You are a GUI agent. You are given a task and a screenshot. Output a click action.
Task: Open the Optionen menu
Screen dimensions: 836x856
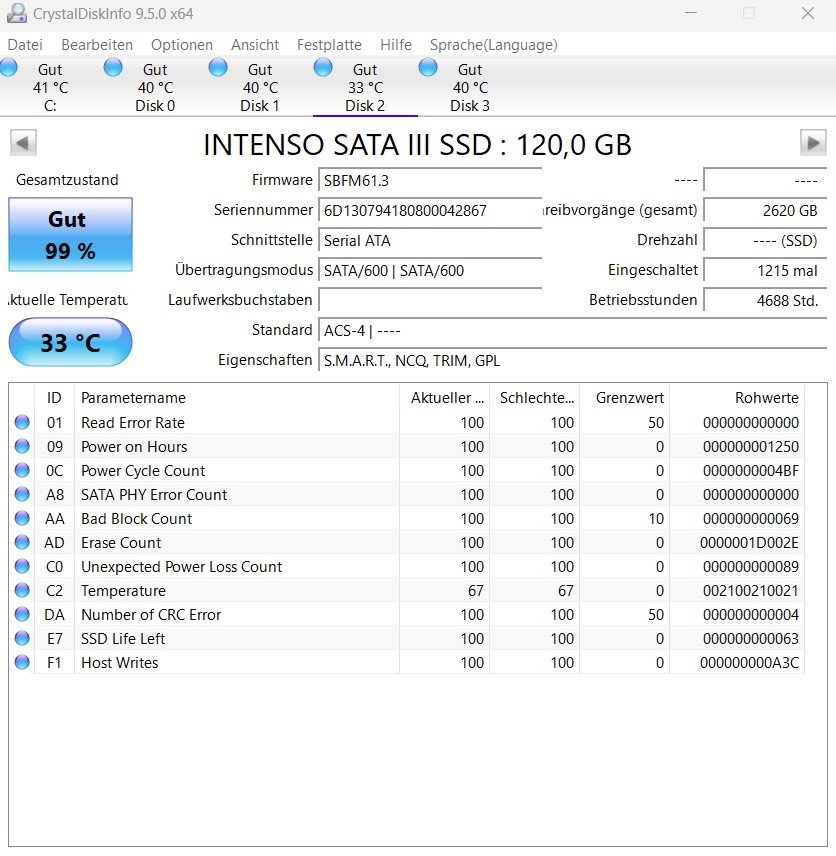pos(182,45)
